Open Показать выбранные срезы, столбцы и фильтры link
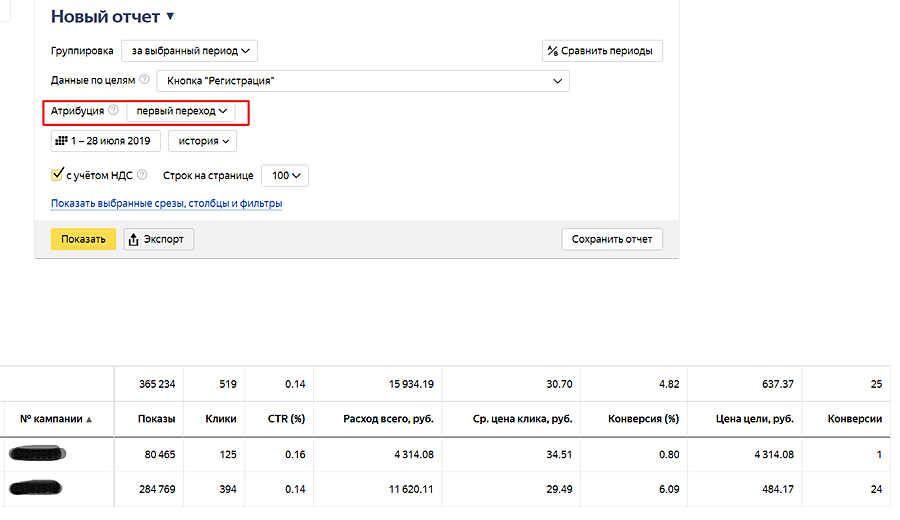 coord(166,204)
